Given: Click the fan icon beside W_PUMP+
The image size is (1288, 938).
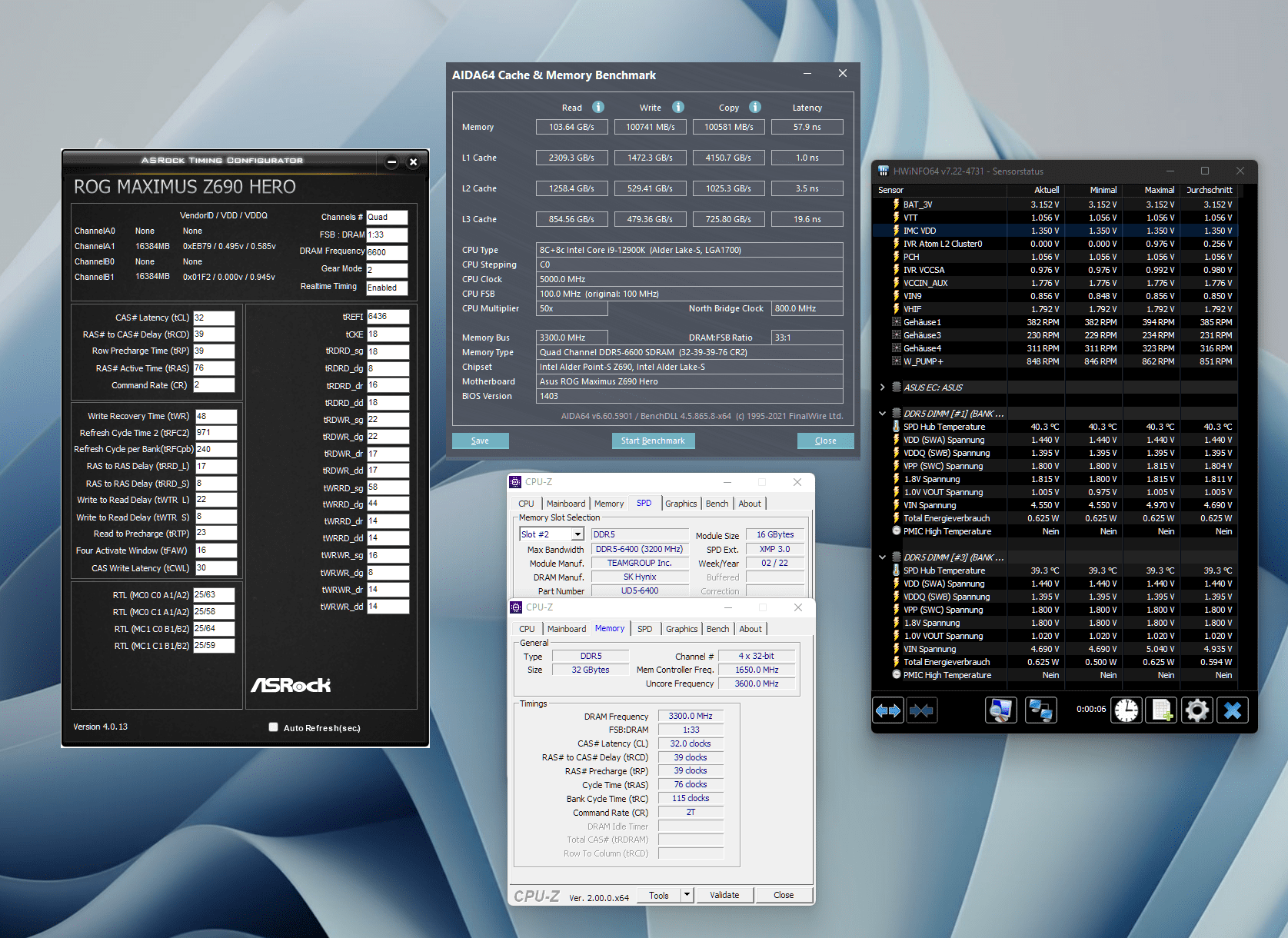Looking at the screenshot, I should 896,361.
